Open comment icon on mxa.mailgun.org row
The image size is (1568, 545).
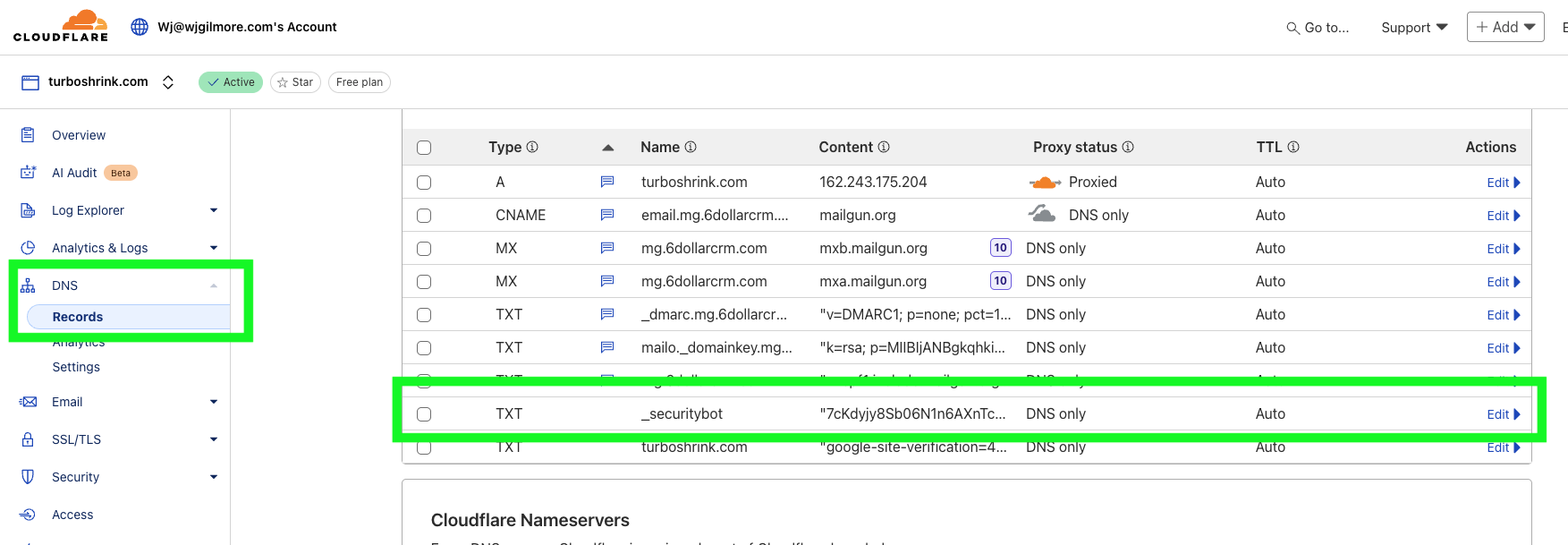[x=607, y=281]
